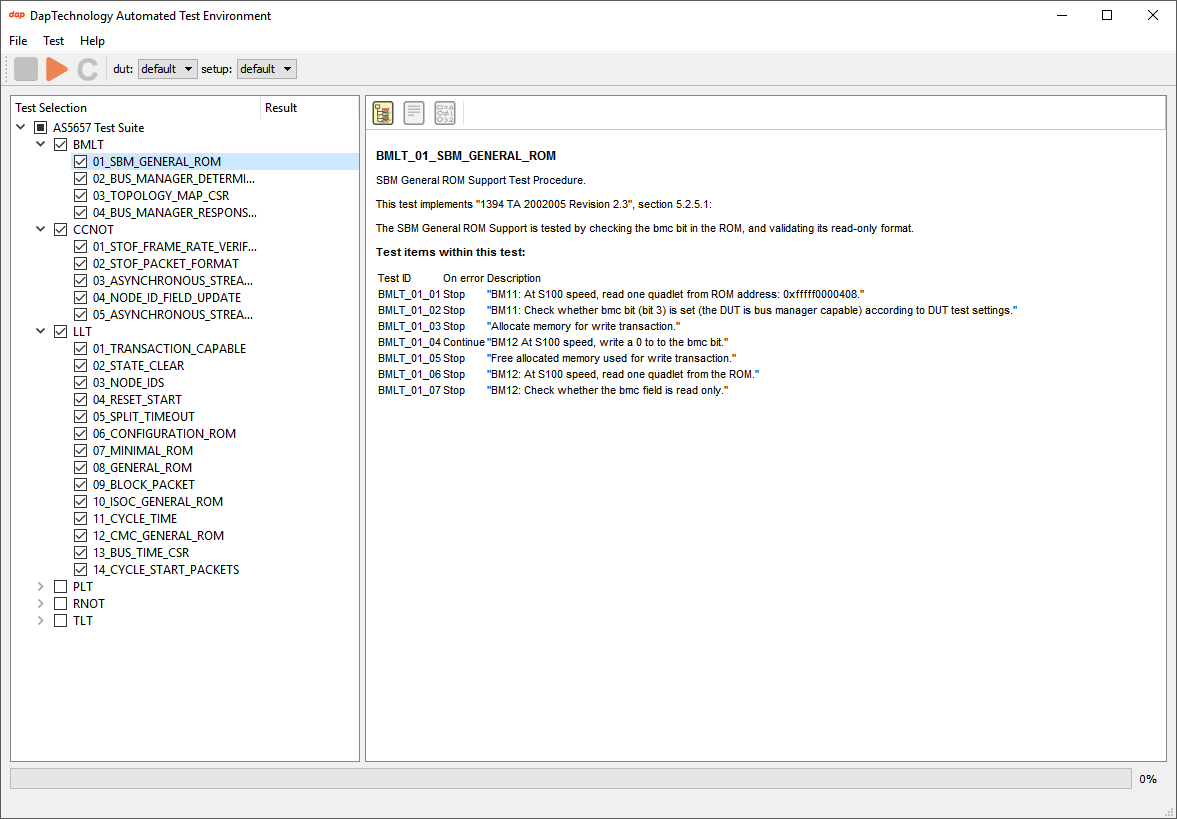Click the Test Selection column header
The image size is (1177, 819).
[136, 108]
